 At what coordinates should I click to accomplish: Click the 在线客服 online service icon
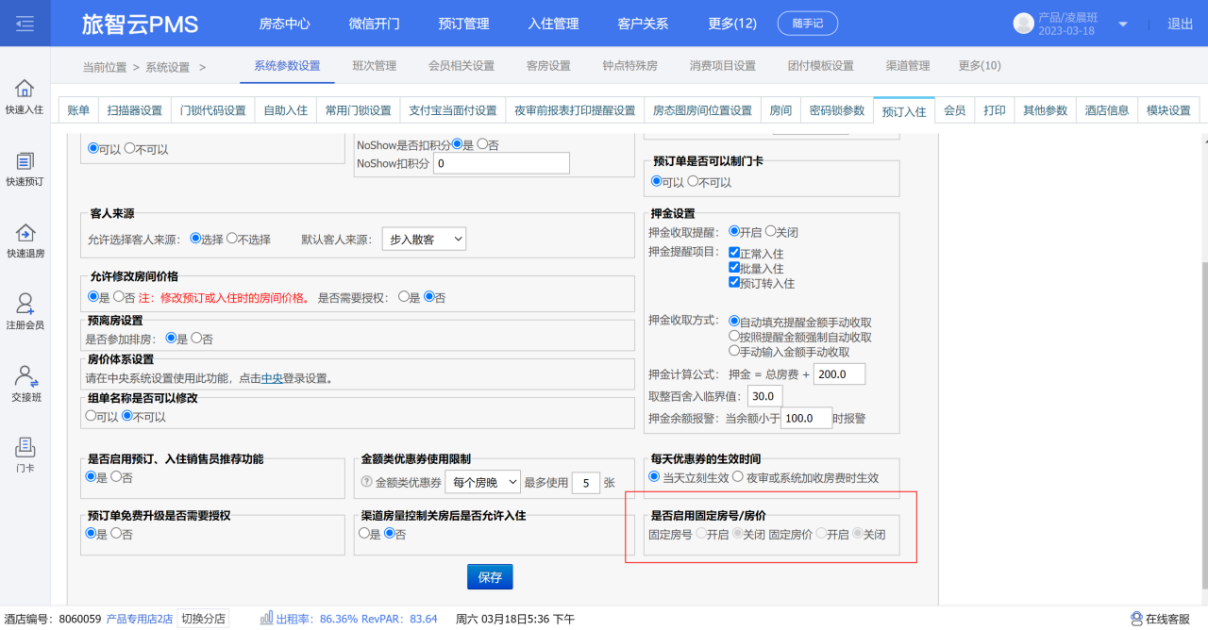click(1137, 619)
